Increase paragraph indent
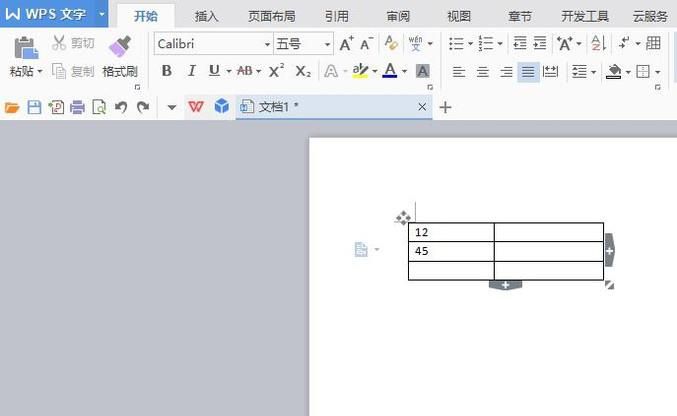This screenshot has width=677, height=416. click(x=540, y=43)
